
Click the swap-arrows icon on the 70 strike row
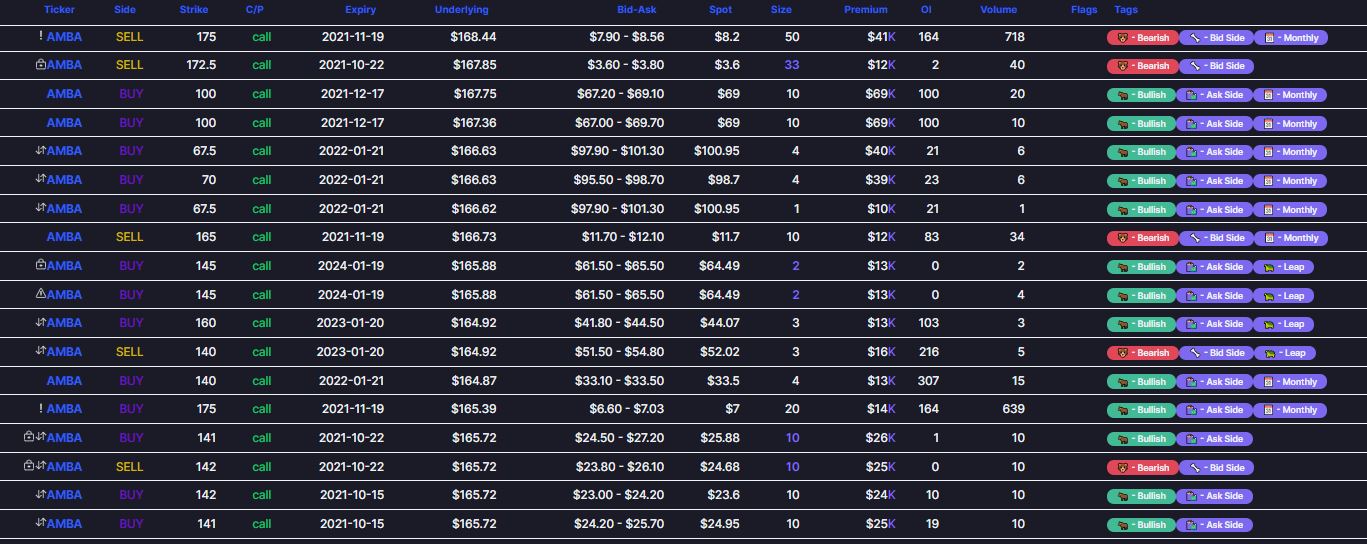coord(41,180)
